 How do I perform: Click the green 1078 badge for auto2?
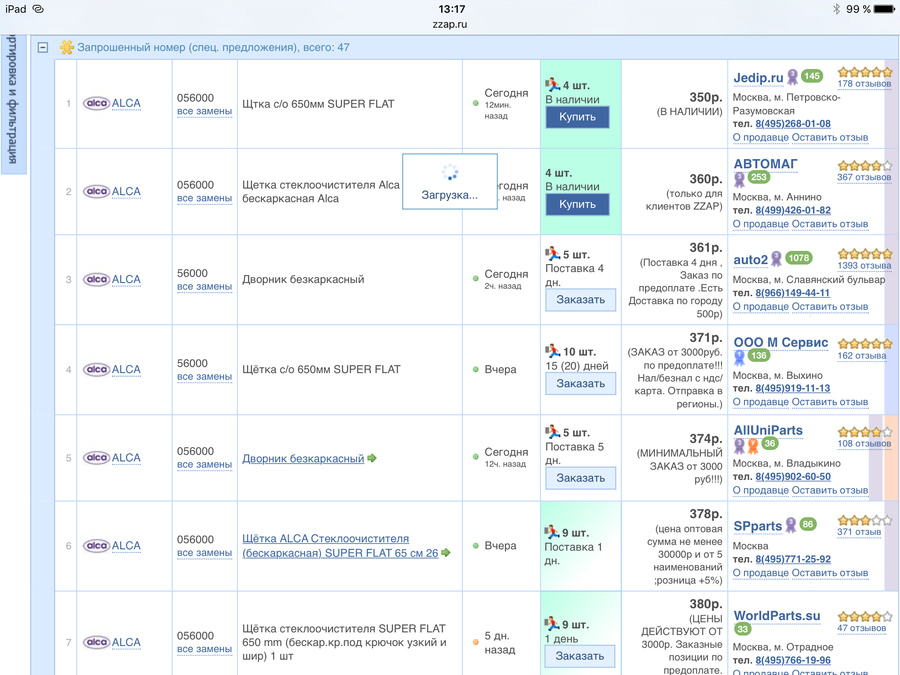click(798, 258)
